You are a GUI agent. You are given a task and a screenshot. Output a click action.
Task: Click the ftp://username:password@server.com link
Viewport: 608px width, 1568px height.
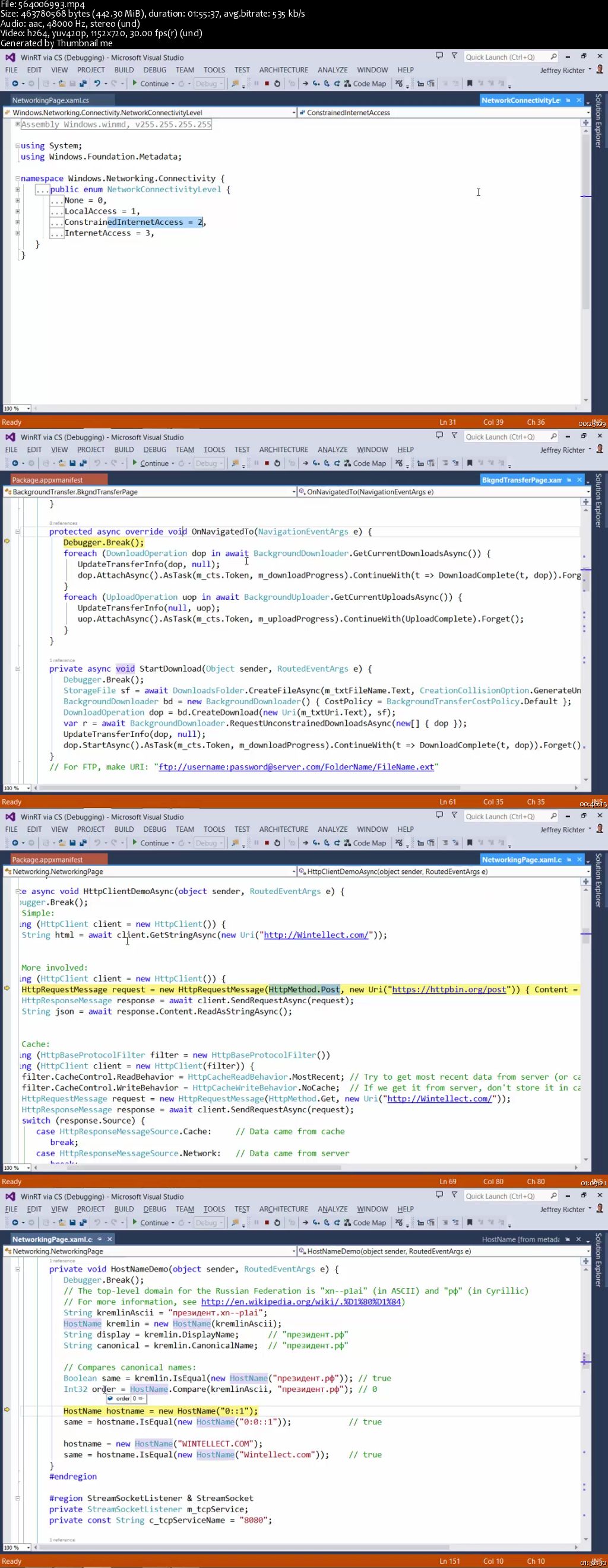point(296,767)
